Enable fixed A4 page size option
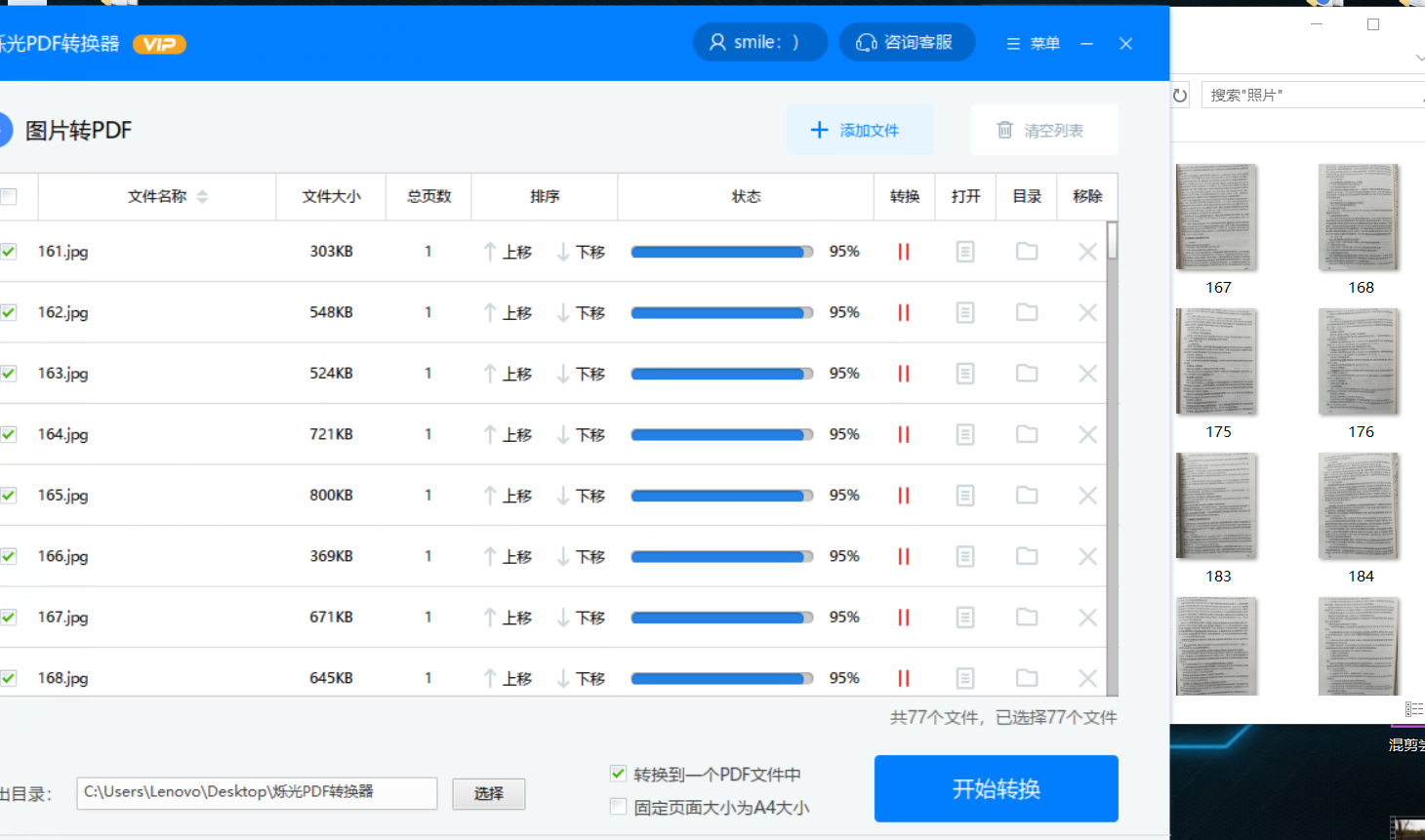 click(618, 807)
